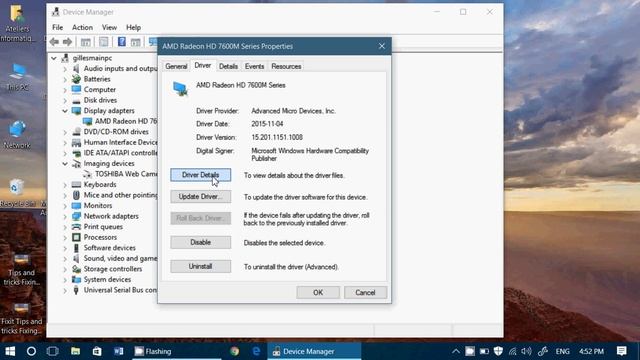Screen dimensions: 640x360
Task: Open View menu
Action: [109, 27]
